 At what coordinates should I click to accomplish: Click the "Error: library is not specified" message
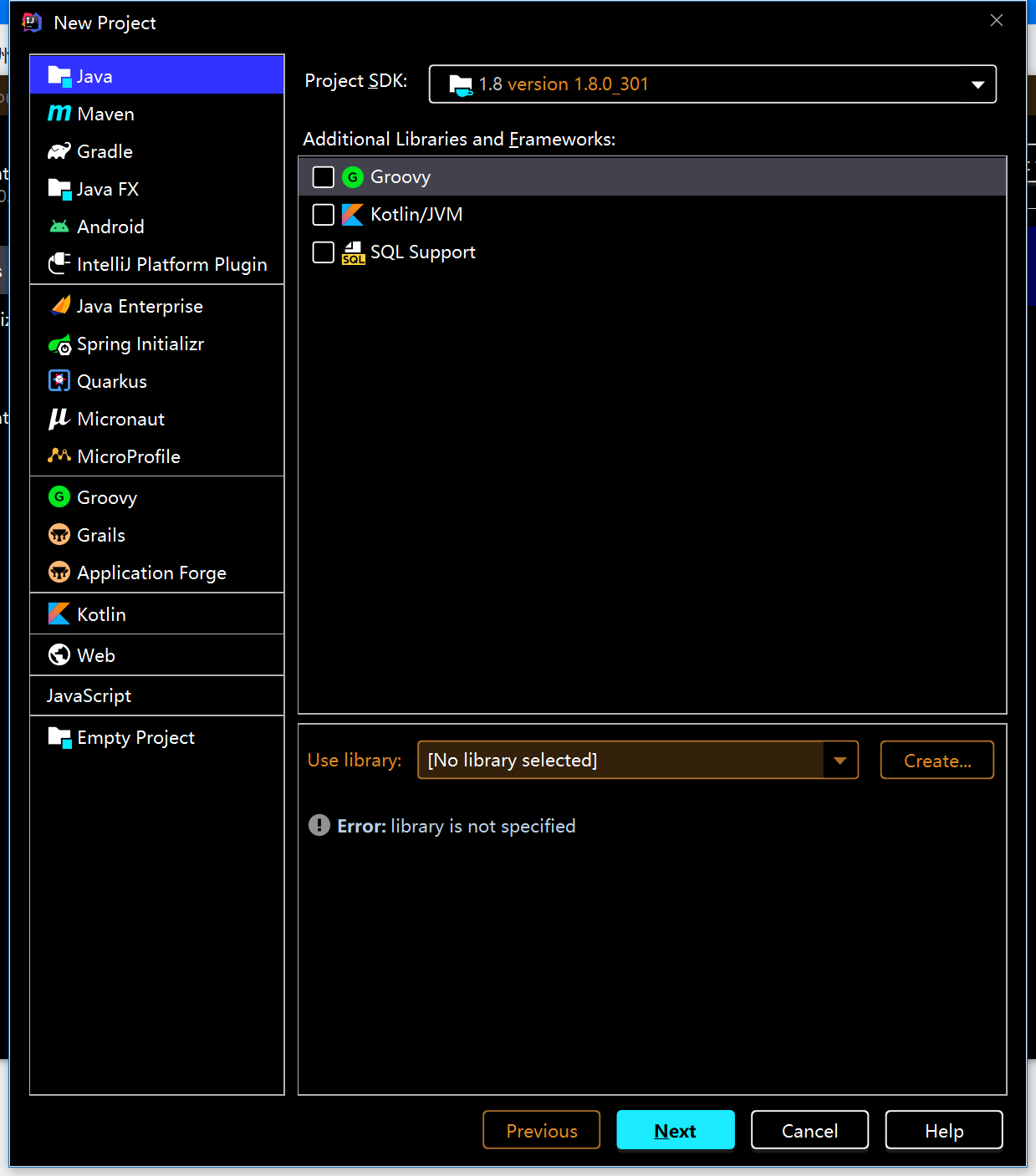click(457, 826)
